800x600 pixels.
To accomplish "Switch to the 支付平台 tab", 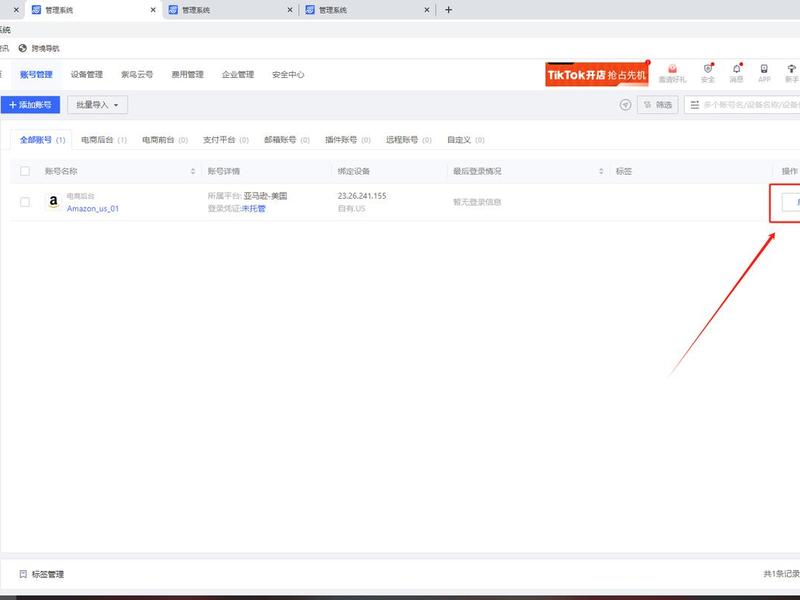I will click(x=226, y=140).
